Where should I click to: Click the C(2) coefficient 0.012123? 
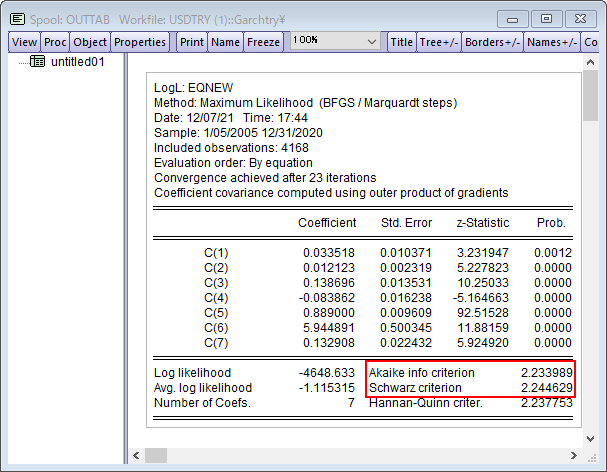coord(329,268)
